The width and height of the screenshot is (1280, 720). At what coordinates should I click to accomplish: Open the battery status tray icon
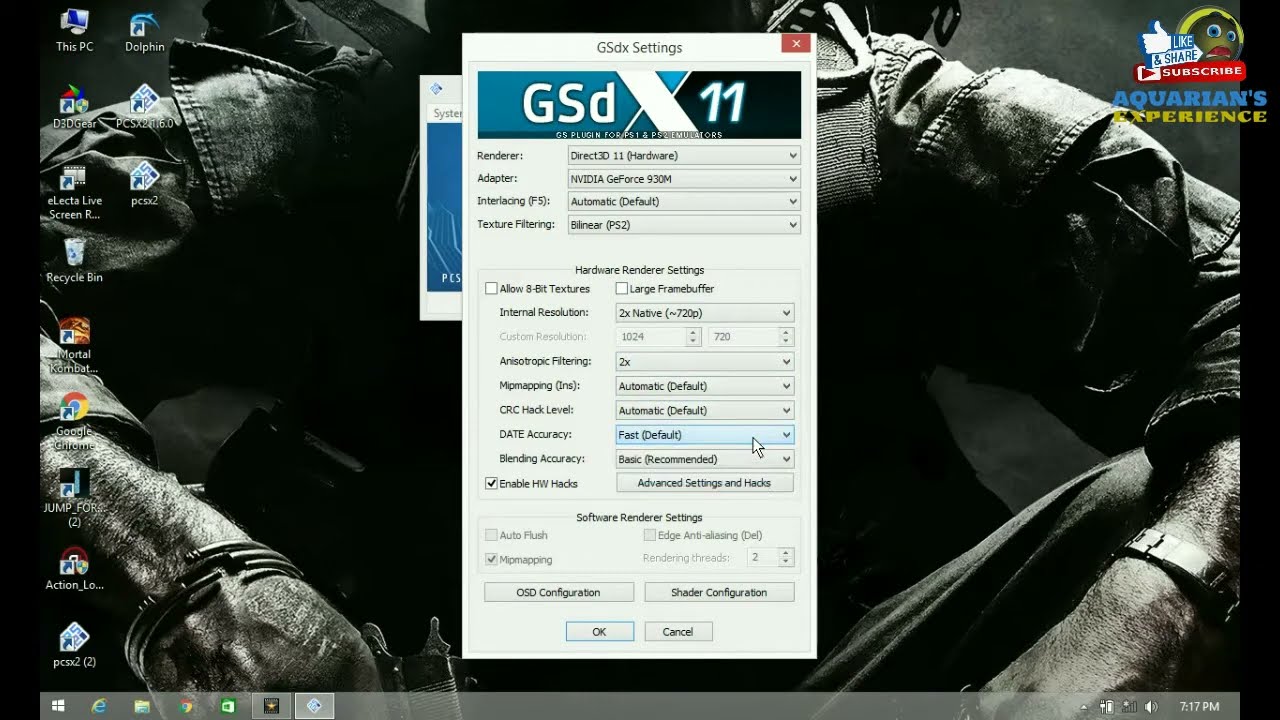(1107, 707)
